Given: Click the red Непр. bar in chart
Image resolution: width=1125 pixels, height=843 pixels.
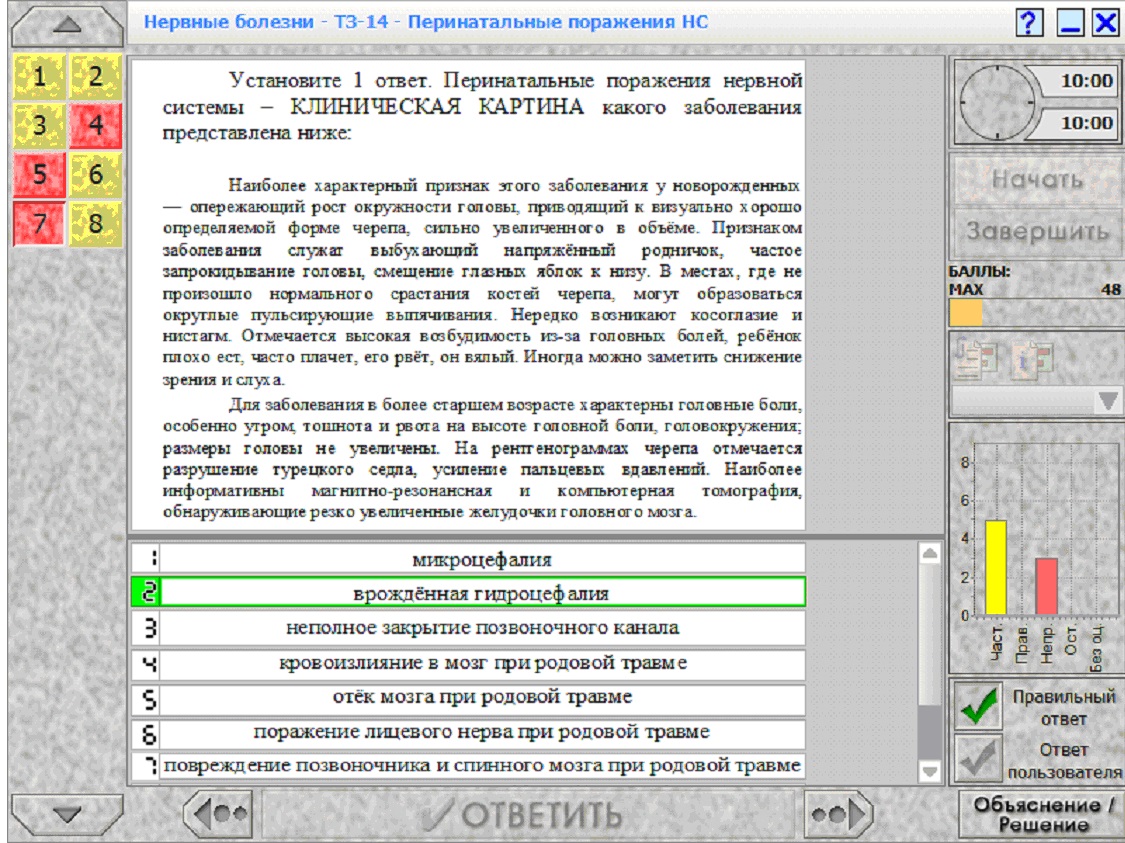Looking at the screenshot, I should pyautogui.click(x=1046, y=587).
